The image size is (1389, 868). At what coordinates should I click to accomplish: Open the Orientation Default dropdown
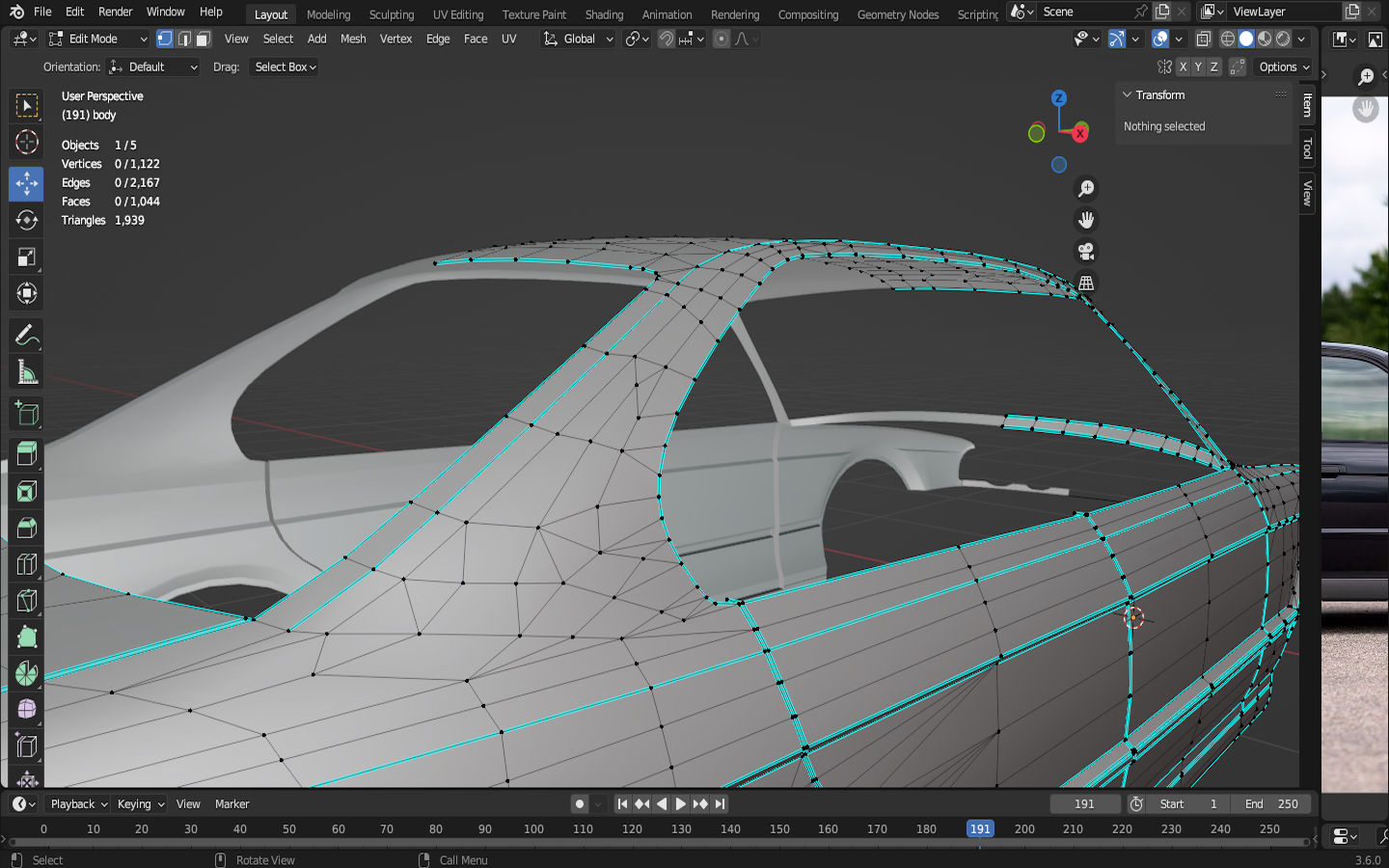[153, 67]
